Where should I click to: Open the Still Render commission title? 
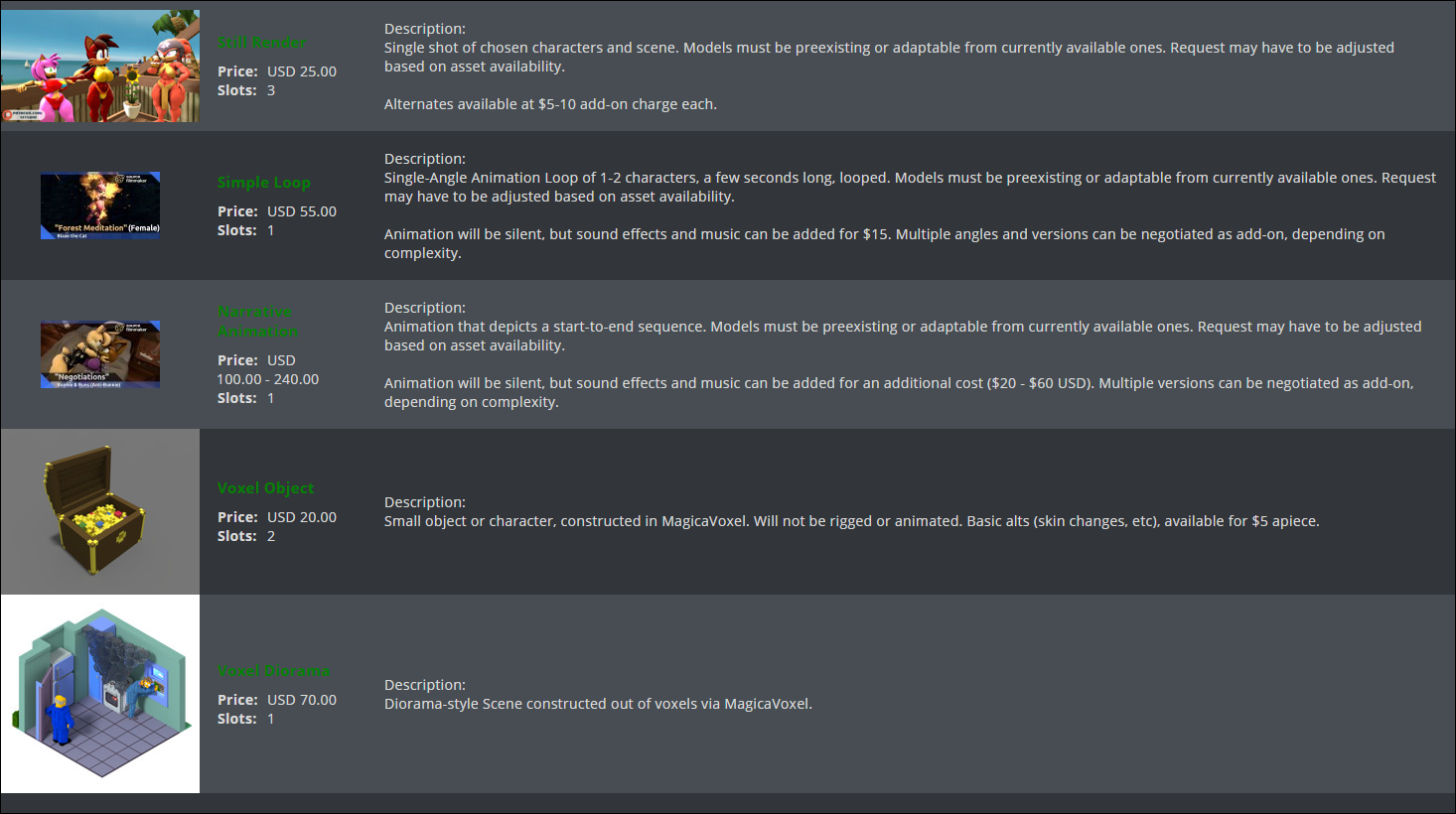pyautogui.click(x=262, y=42)
